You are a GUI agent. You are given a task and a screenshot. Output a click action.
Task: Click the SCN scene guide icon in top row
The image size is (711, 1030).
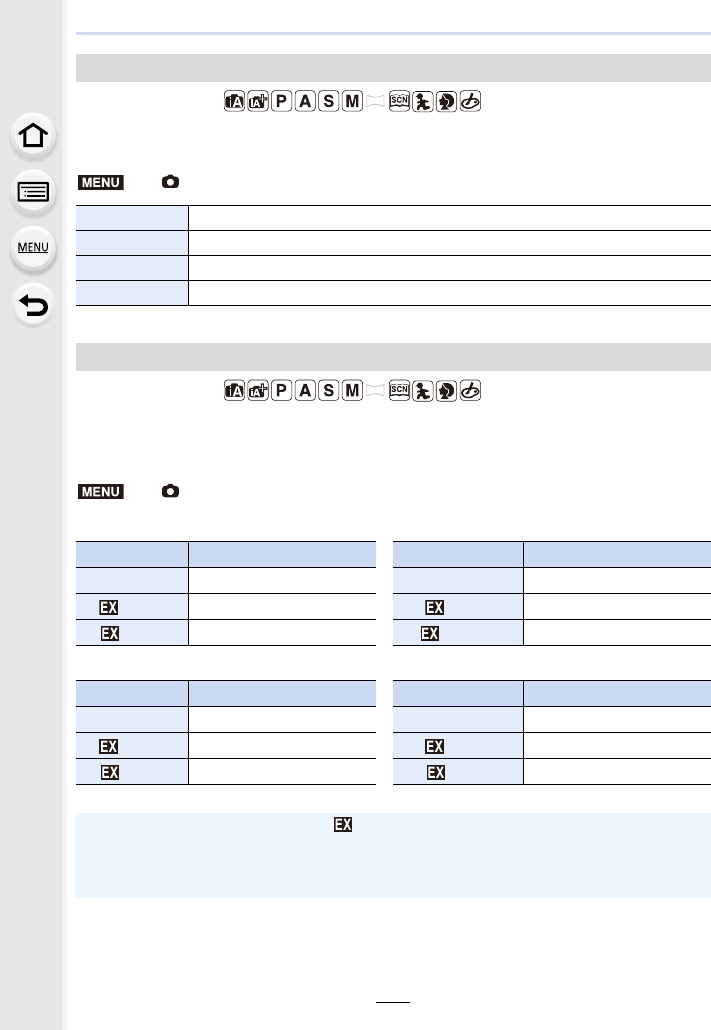[400, 102]
